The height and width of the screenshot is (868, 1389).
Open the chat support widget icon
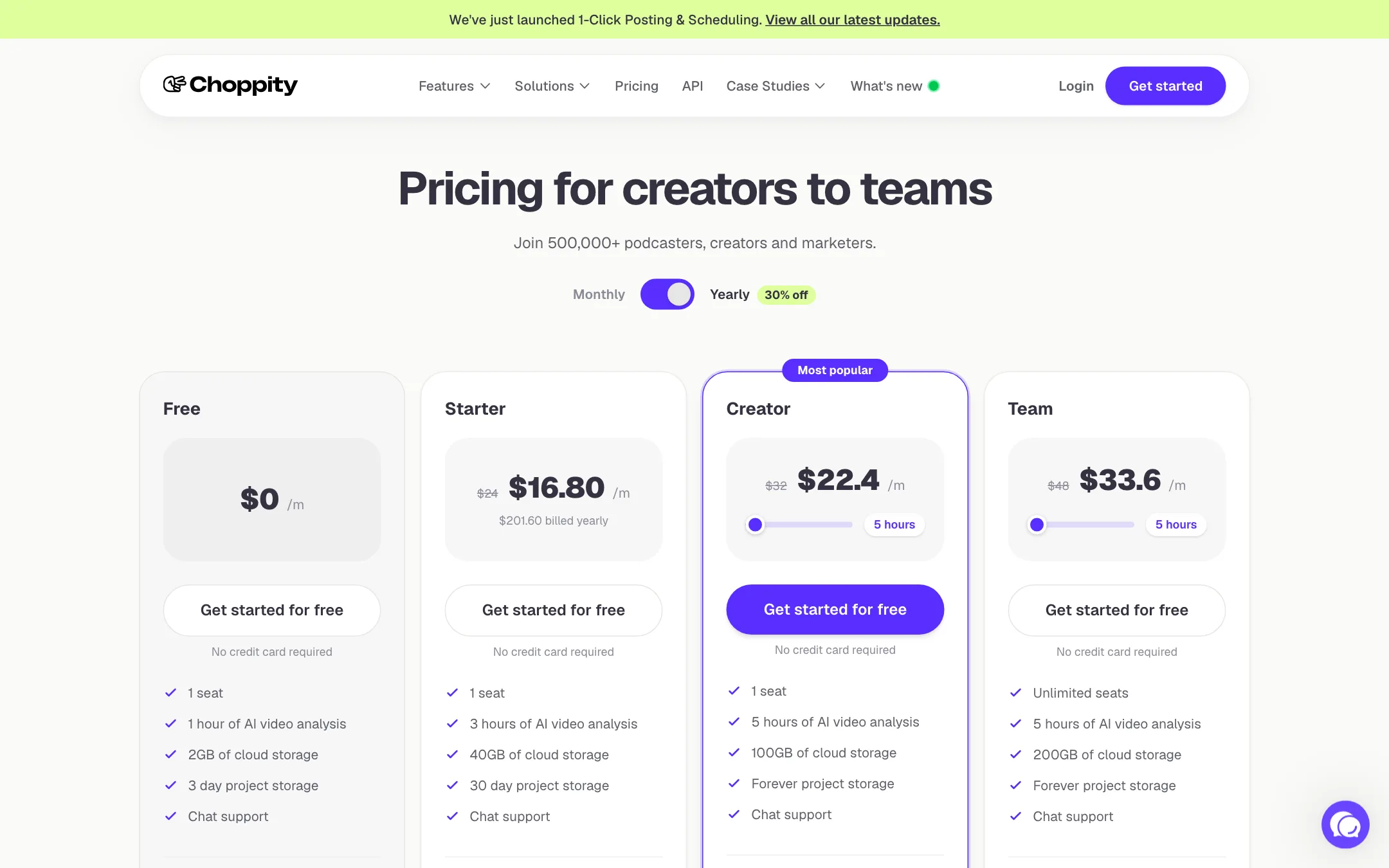coord(1345,824)
